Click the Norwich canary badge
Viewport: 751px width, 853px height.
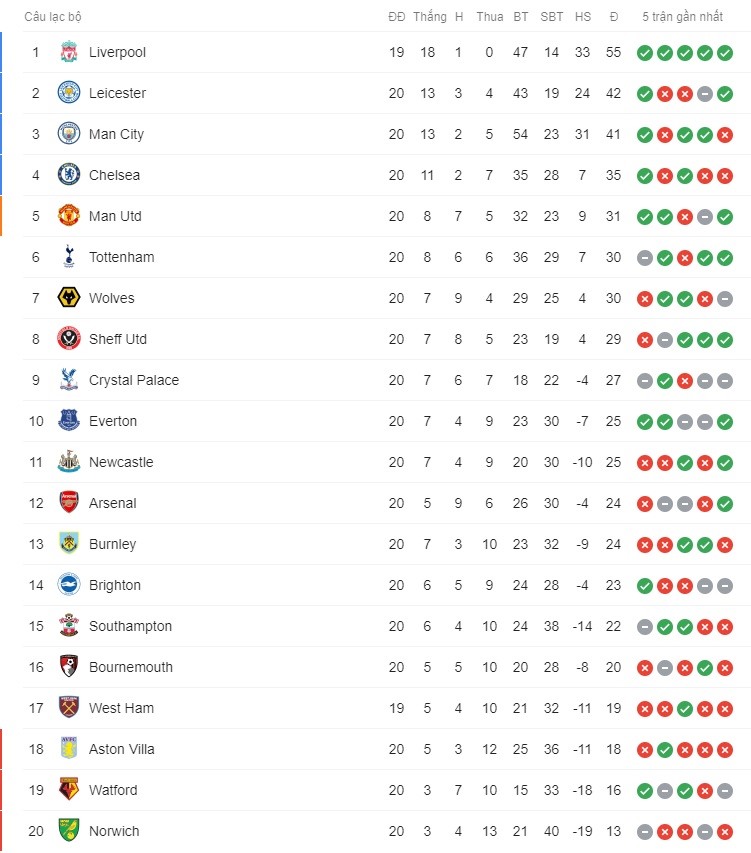[x=69, y=831]
